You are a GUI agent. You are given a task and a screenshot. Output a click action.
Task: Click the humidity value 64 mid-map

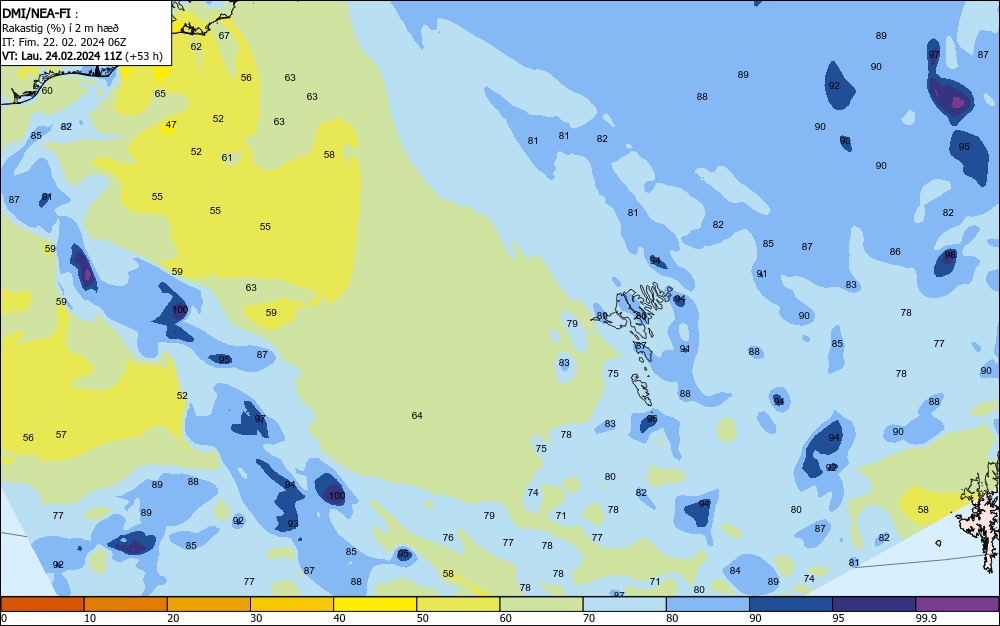coord(417,416)
